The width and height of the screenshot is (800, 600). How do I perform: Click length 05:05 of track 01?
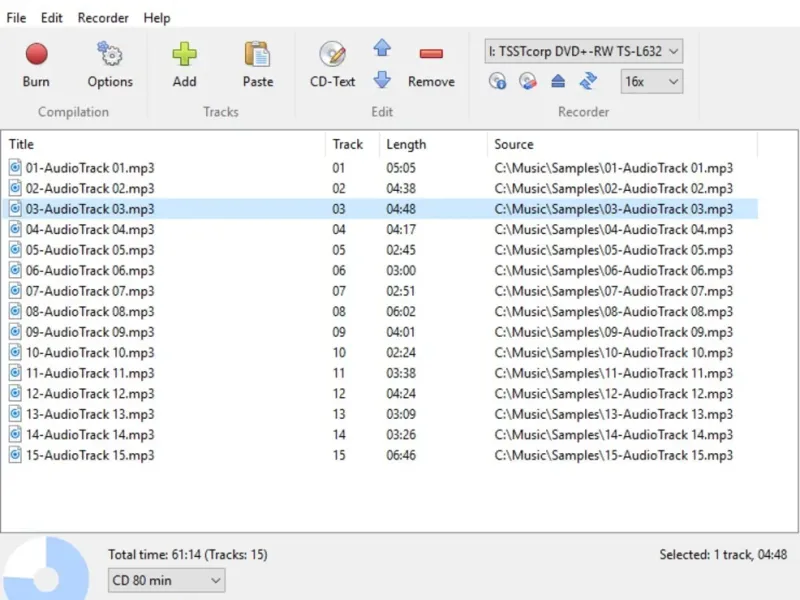point(401,168)
